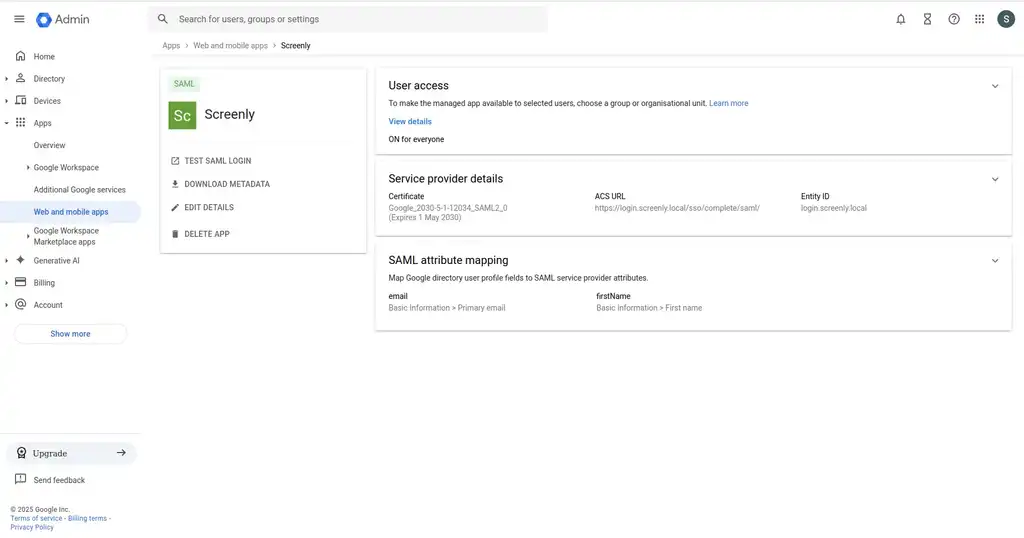The image size is (1024, 538).
Task: Go to Apps breadcrumb
Action: (x=171, y=46)
